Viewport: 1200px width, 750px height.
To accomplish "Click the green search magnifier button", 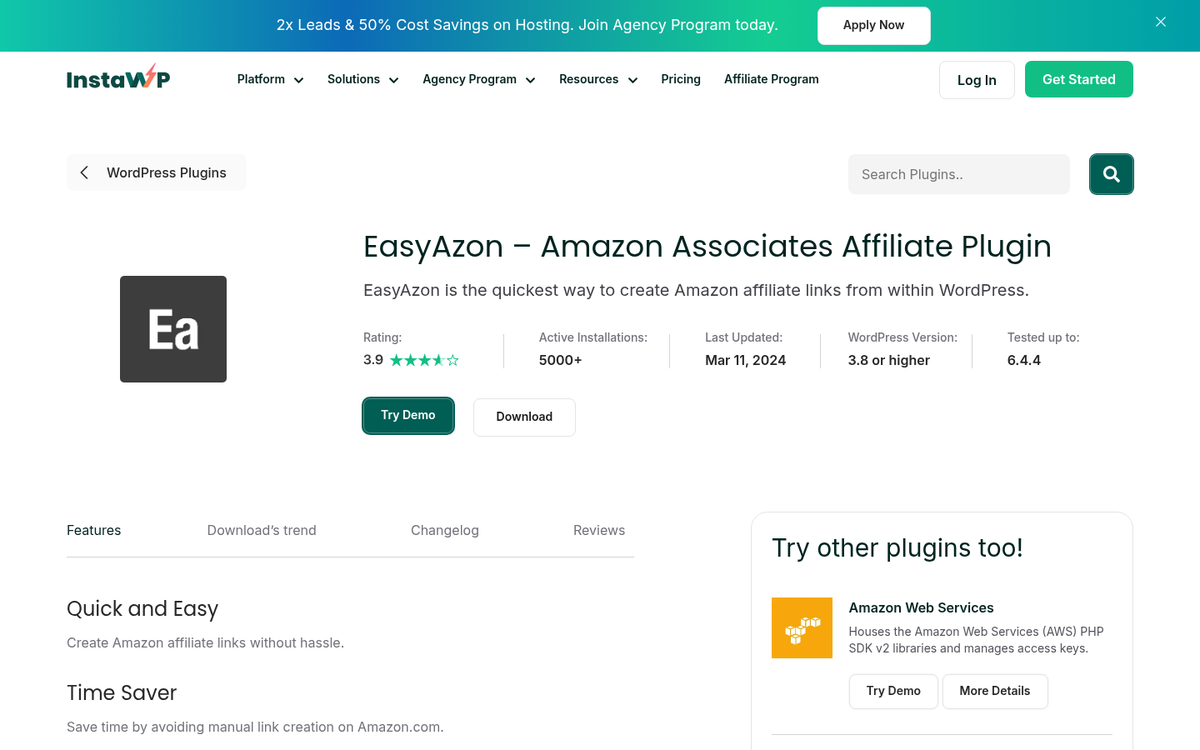I will click(1111, 173).
